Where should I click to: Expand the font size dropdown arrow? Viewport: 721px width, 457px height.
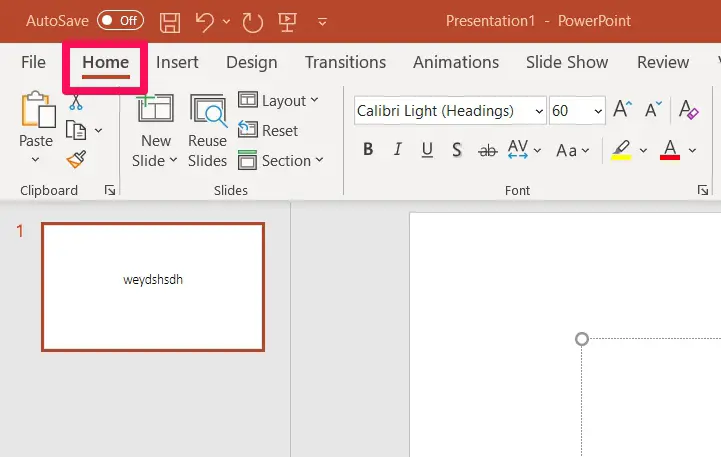(x=598, y=111)
